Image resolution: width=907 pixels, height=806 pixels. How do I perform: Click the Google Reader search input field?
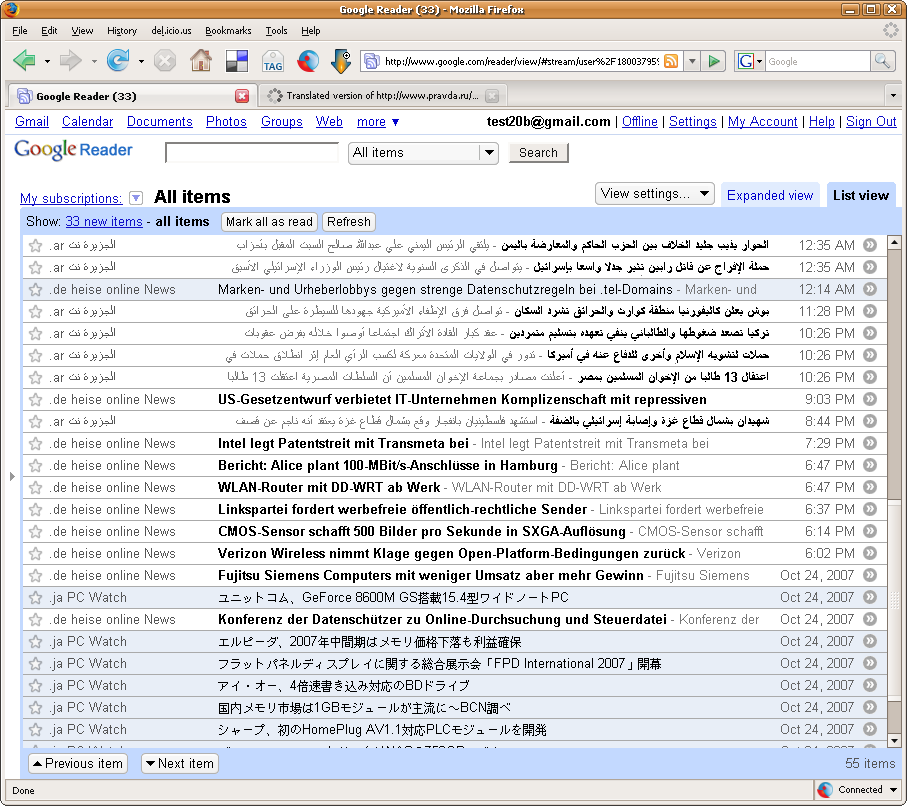pos(252,153)
